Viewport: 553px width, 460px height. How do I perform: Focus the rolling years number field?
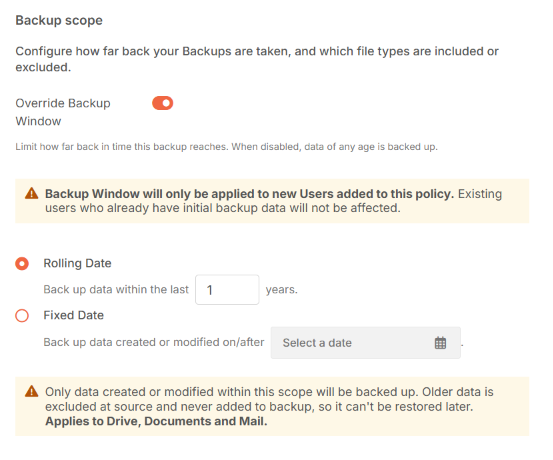coord(227,290)
